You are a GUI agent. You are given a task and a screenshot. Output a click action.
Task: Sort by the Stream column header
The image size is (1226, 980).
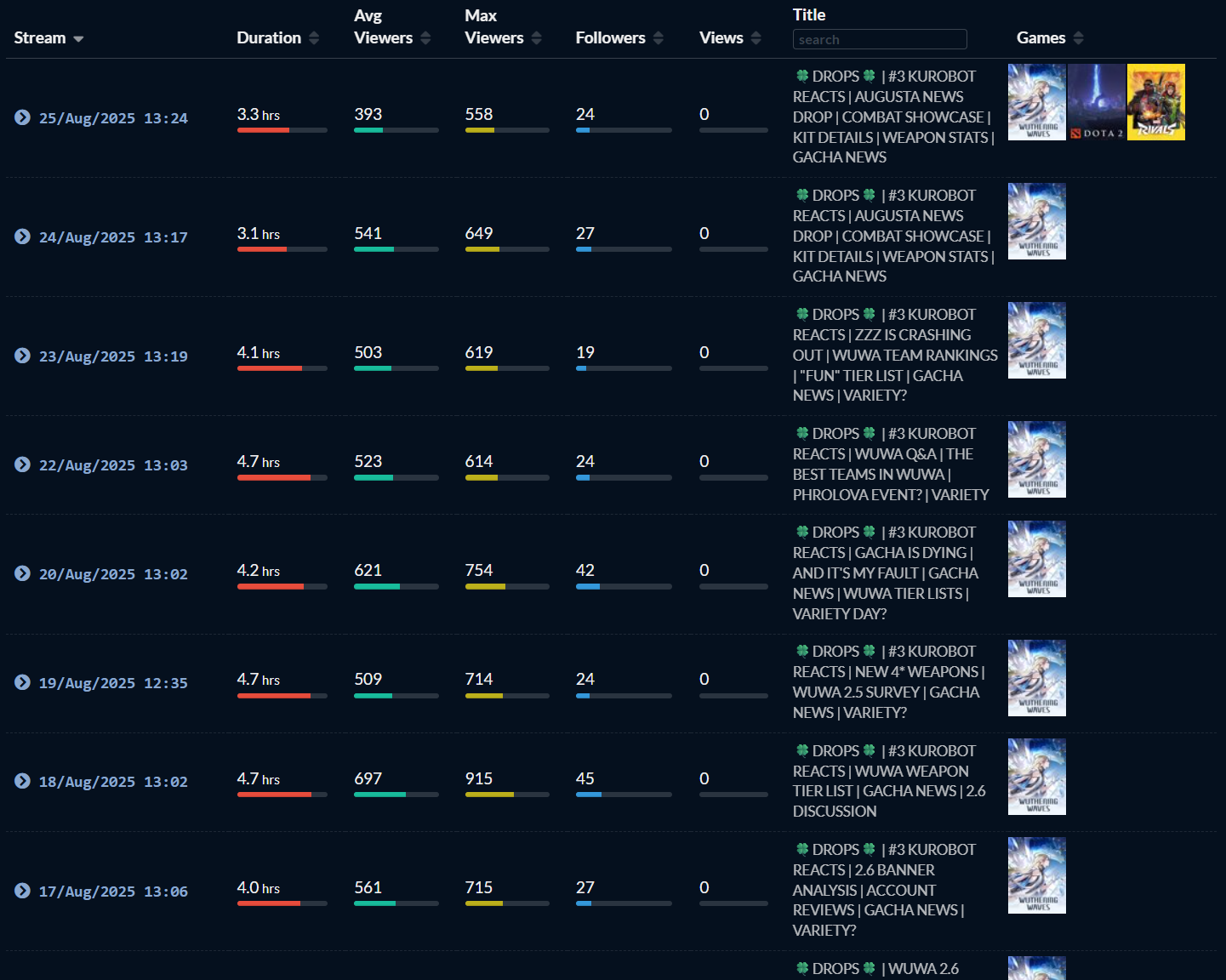pos(48,38)
